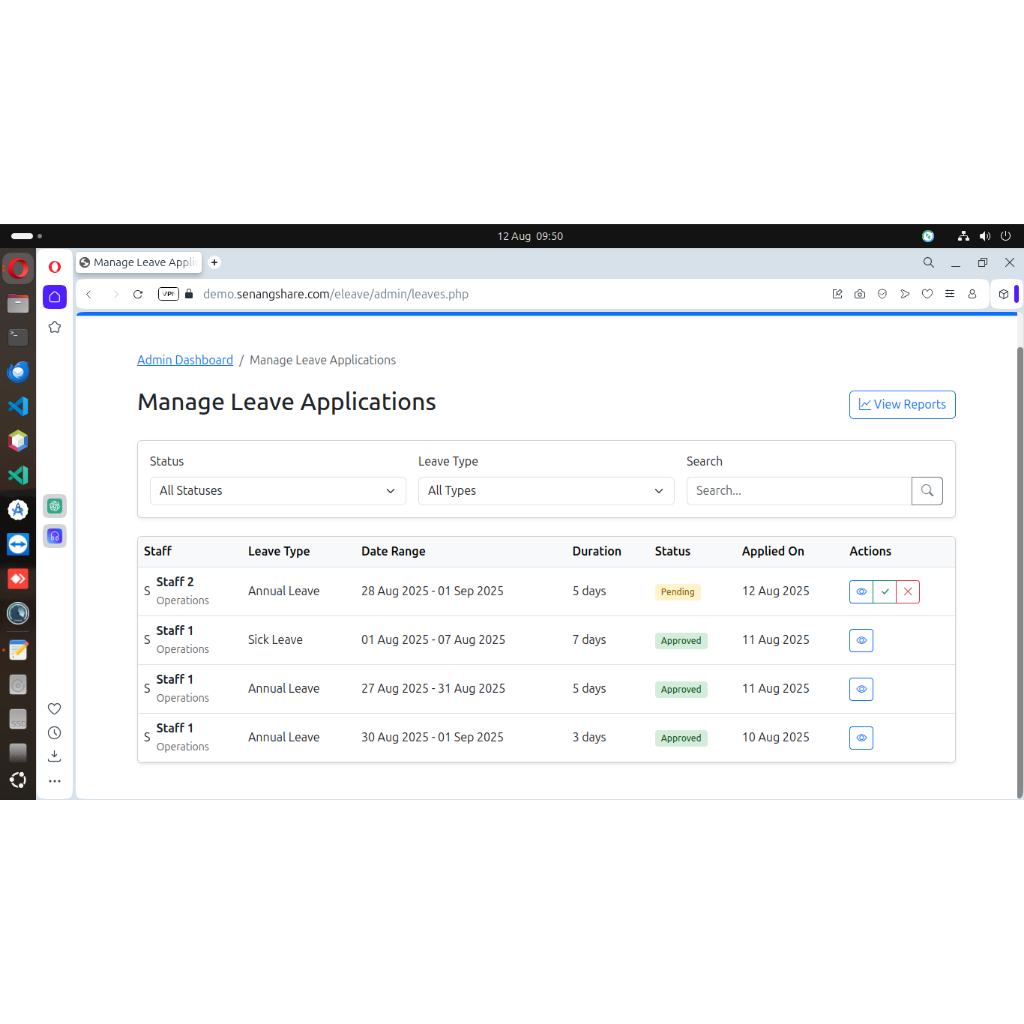Open Opera sidebar history clock icon
The width and height of the screenshot is (1024, 1024).
coord(55,733)
